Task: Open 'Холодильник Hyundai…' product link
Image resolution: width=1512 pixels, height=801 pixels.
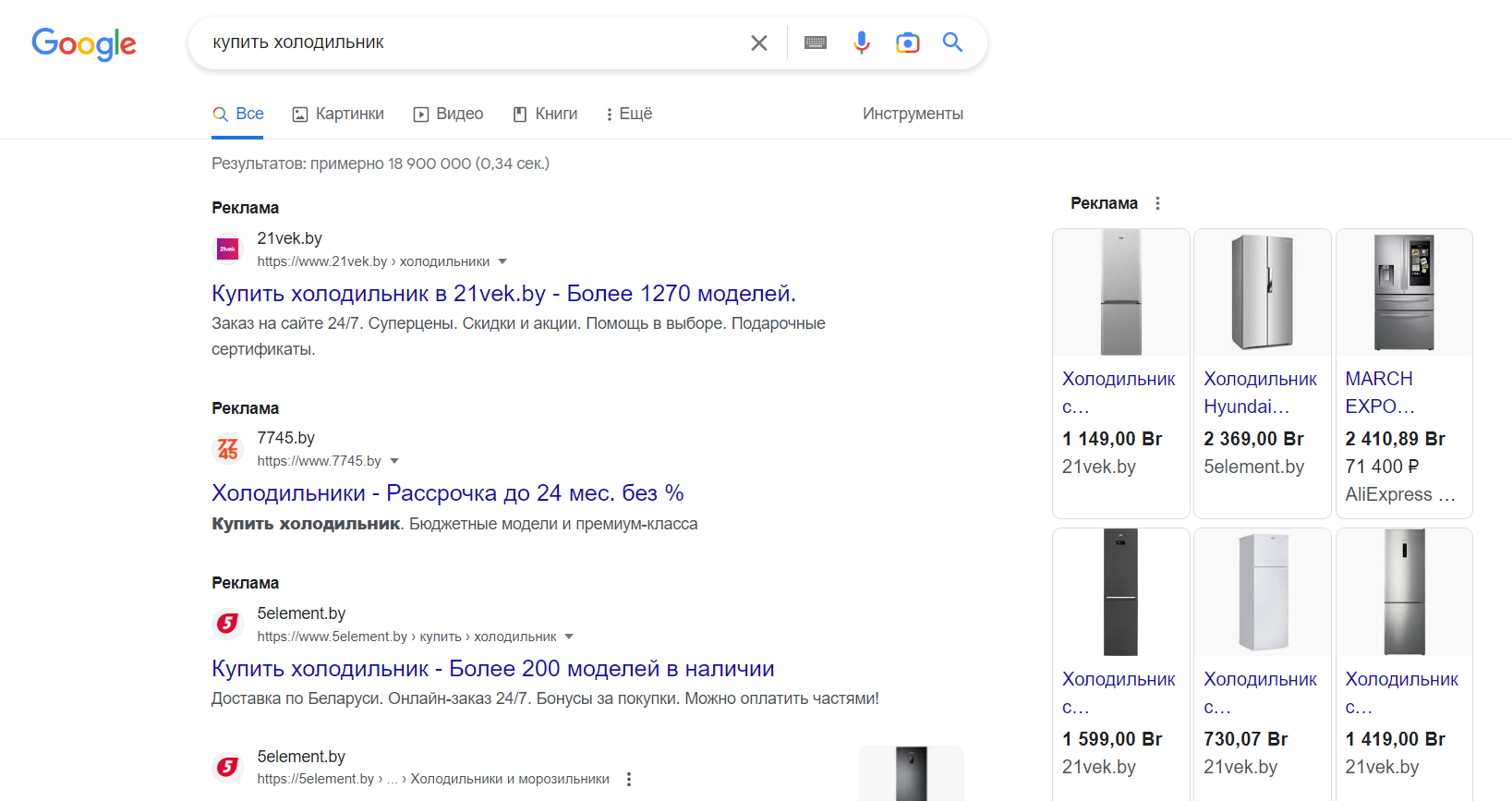Action: (x=1261, y=393)
